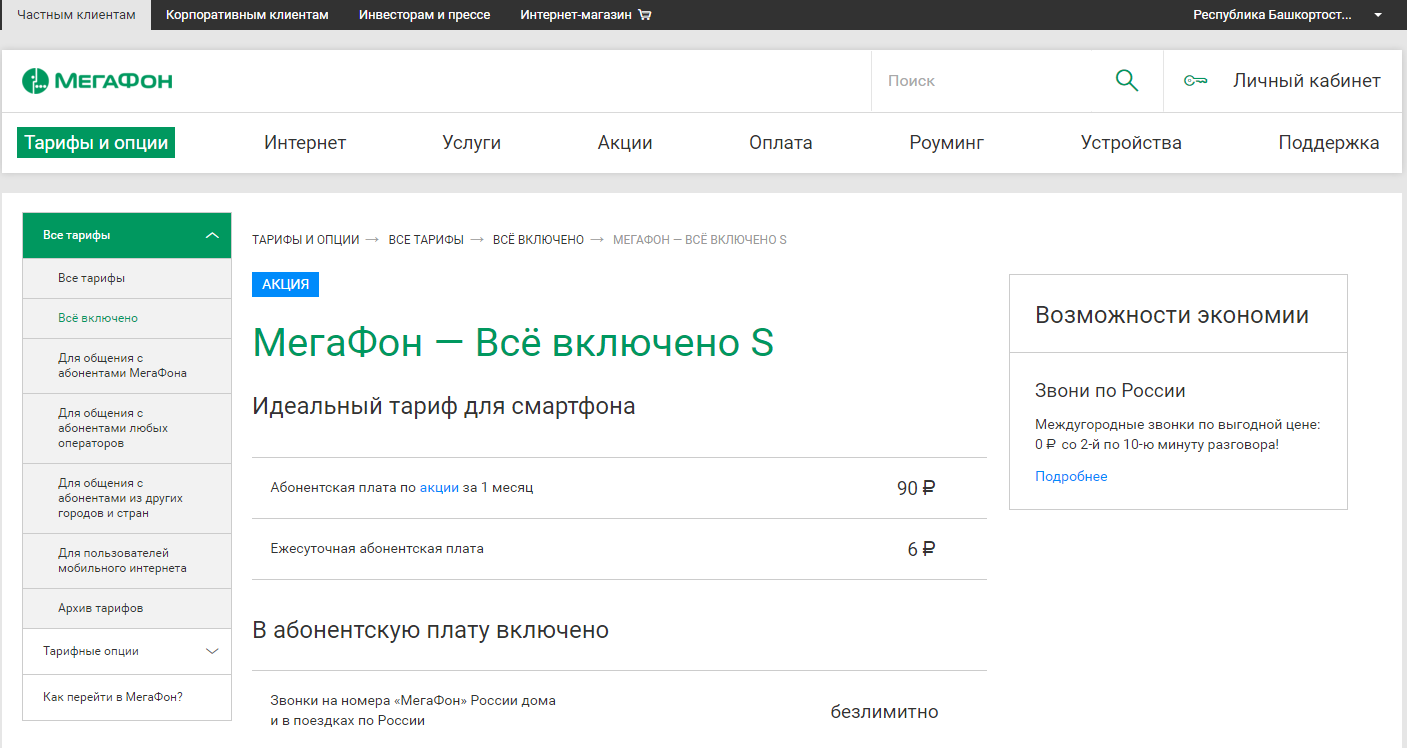Select Всё включено in sidebar
Viewport: 1407px width, 748px height.
point(127,318)
